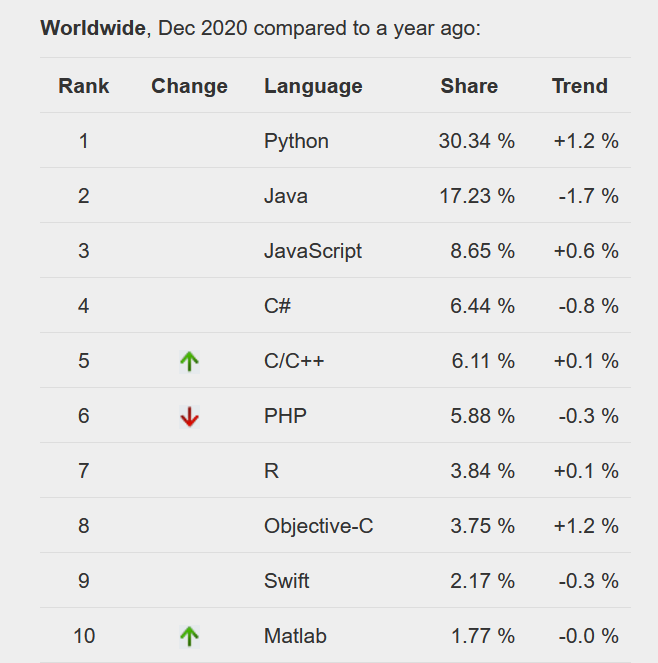658x663 pixels.
Task: Click the Change column header
Action: [x=189, y=86]
